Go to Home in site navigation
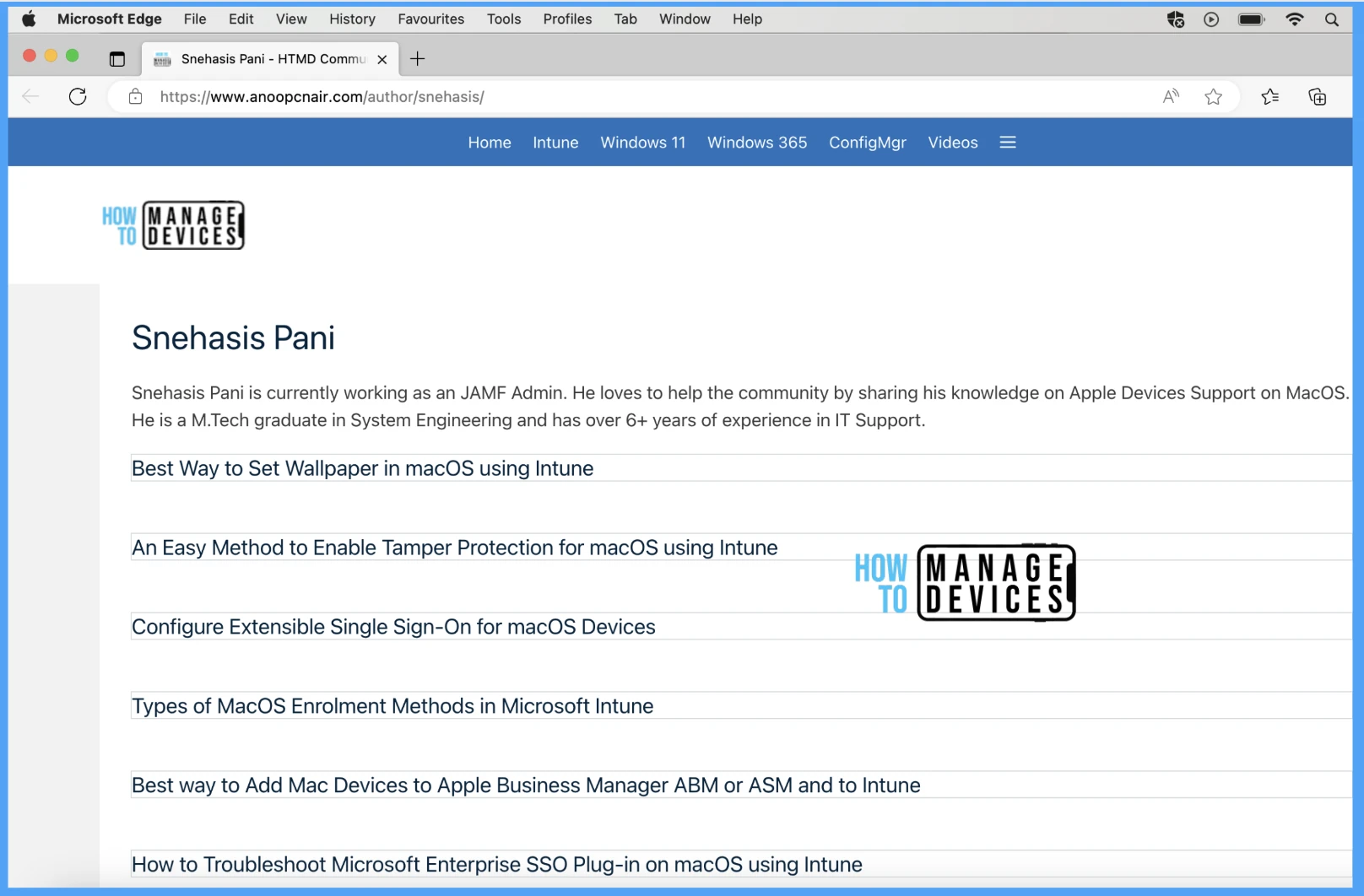 490,143
